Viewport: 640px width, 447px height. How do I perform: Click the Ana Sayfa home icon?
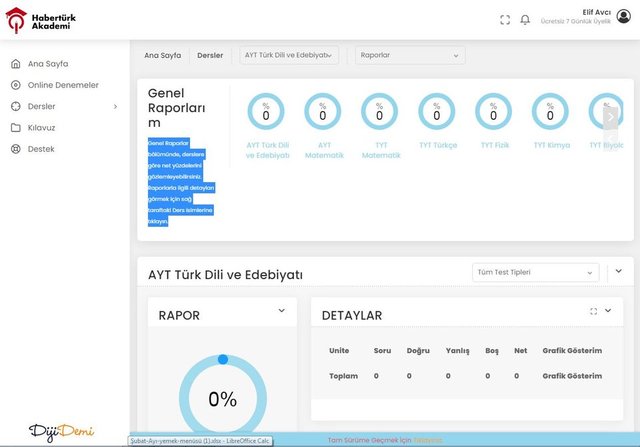pos(16,64)
